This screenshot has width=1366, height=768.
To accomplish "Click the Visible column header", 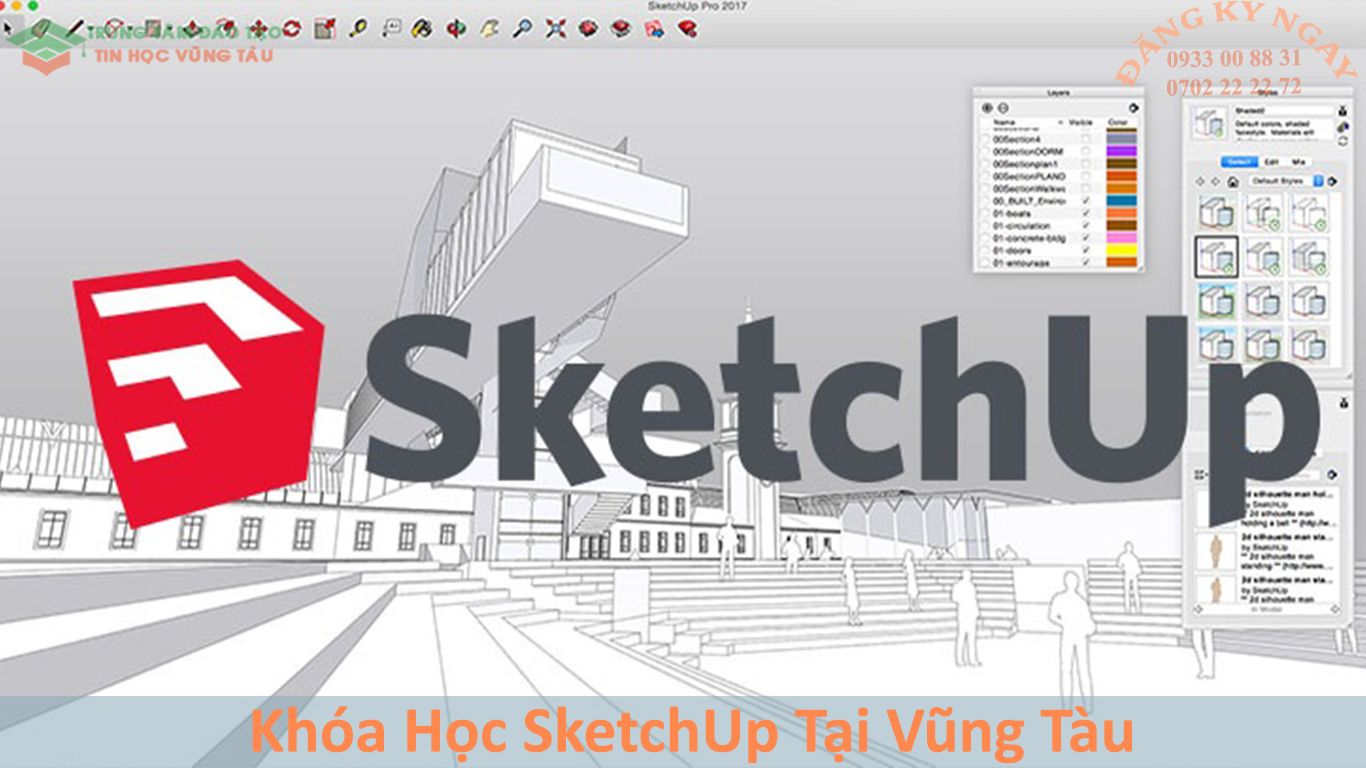I will [1081, 122].
